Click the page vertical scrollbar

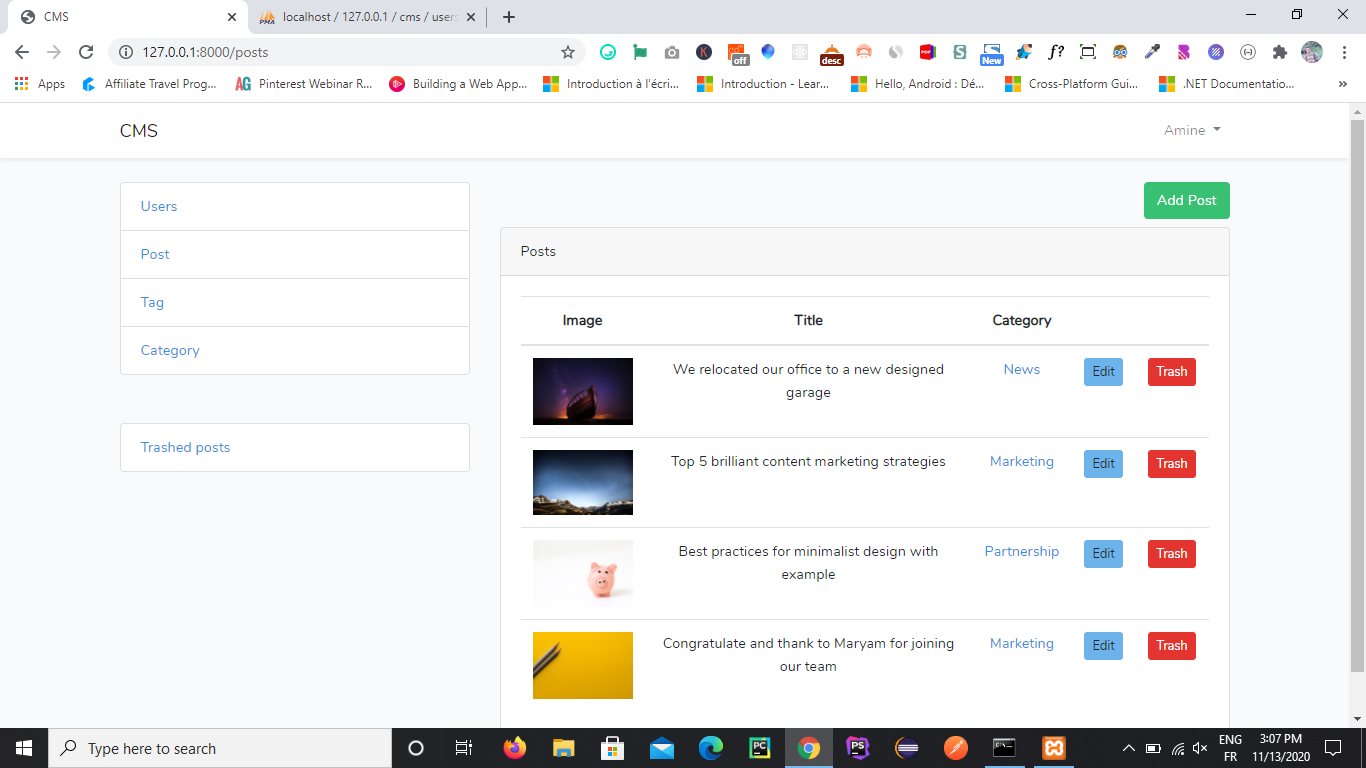pyautogui.click(x=1357, y=395)
